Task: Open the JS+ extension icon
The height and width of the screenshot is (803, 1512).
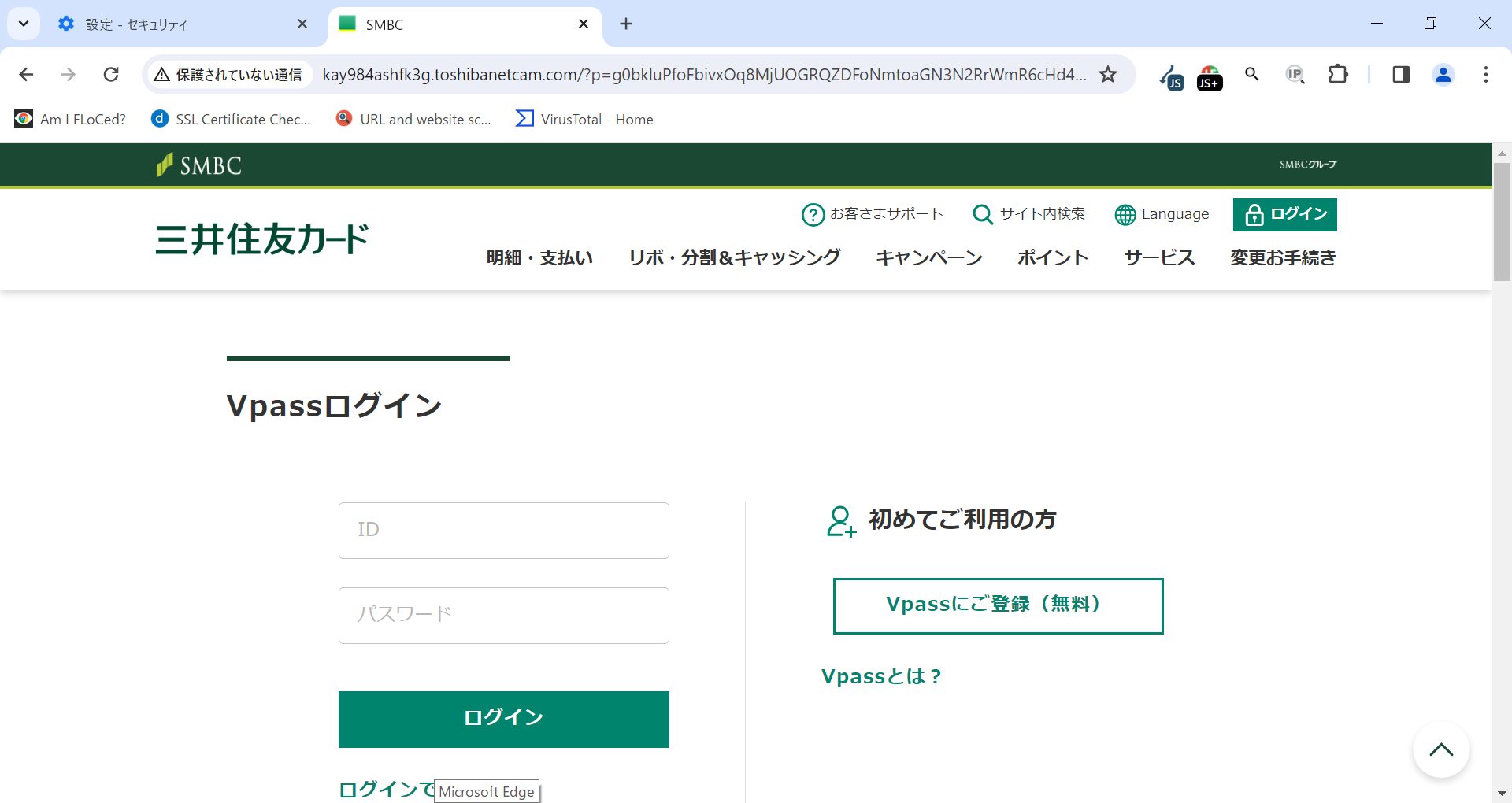Action: (1210, 77)
